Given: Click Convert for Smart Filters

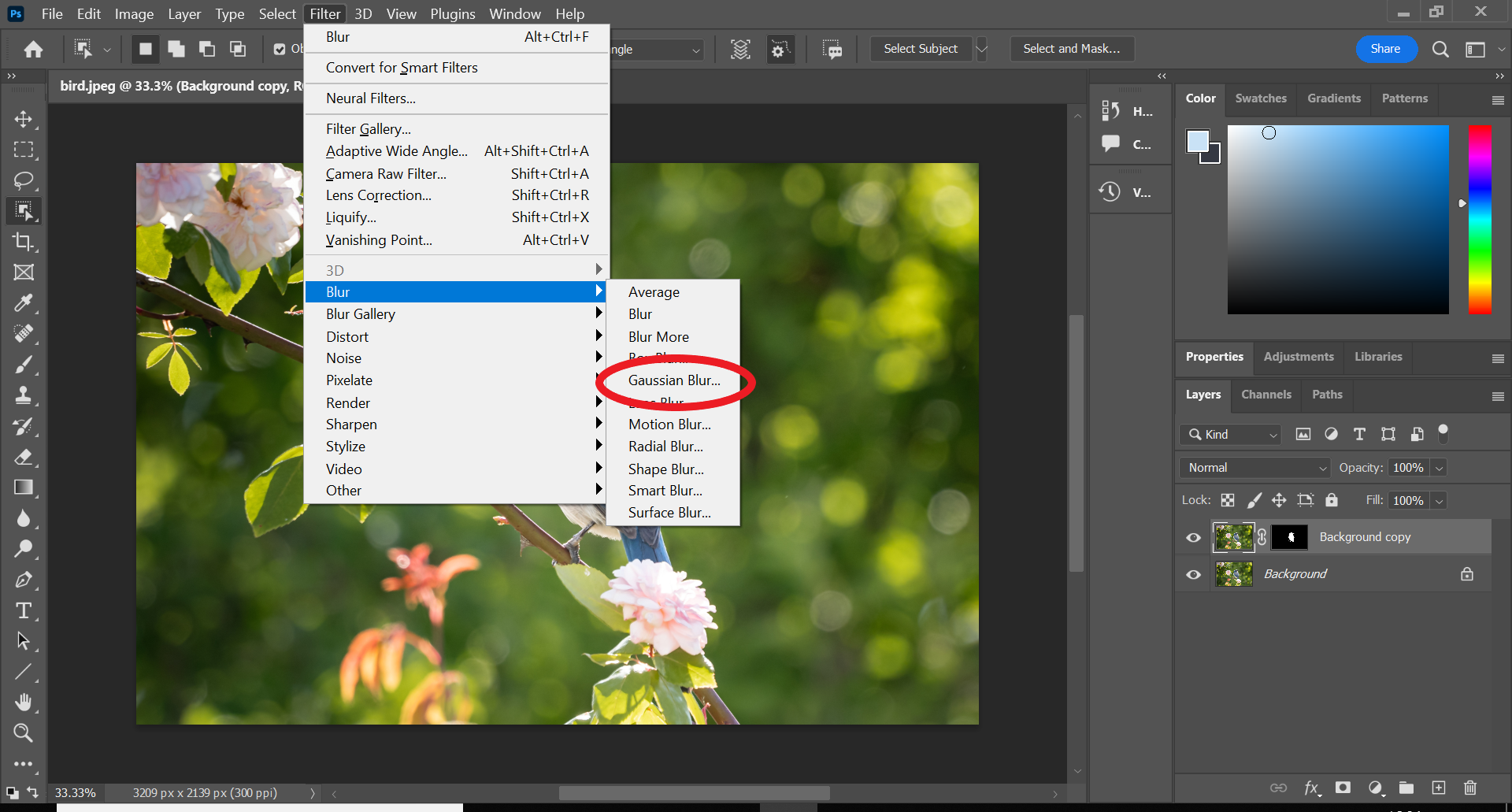Looking at the screenshot, I should click(x=455, y=68).
